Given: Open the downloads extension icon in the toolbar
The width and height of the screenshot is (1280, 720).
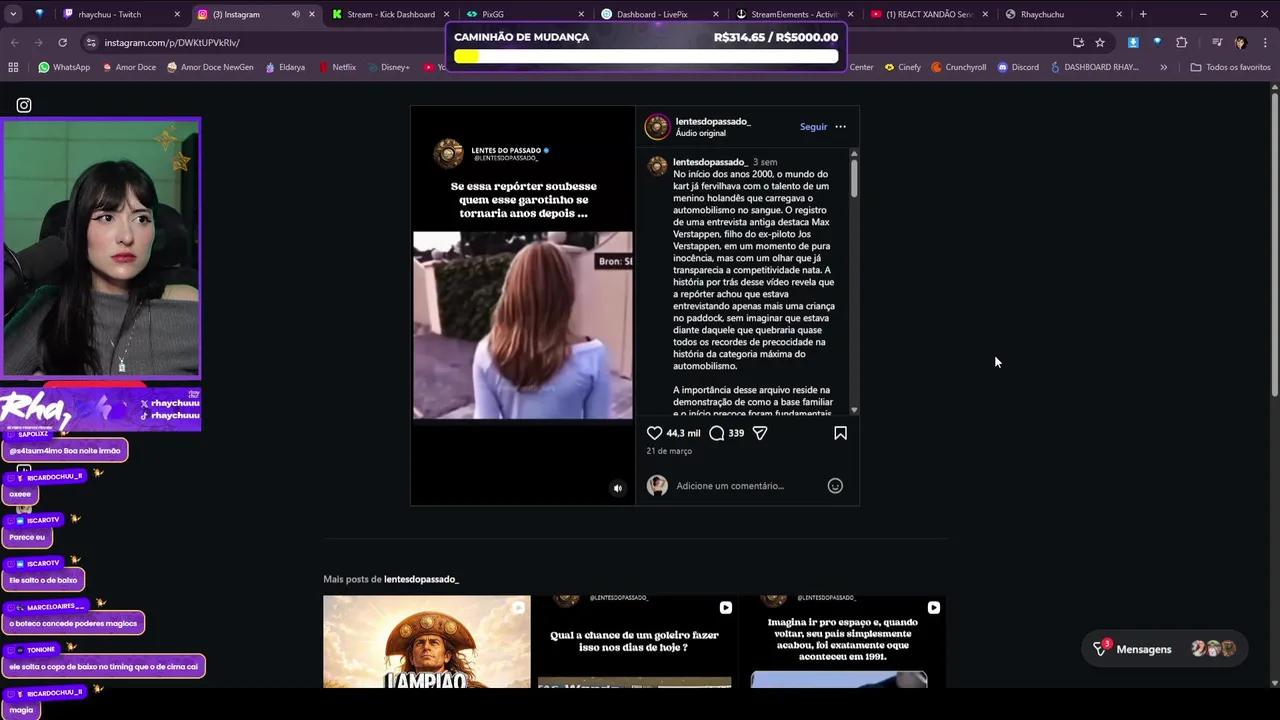Looking at the screenshot, I should pos(1133,42).
